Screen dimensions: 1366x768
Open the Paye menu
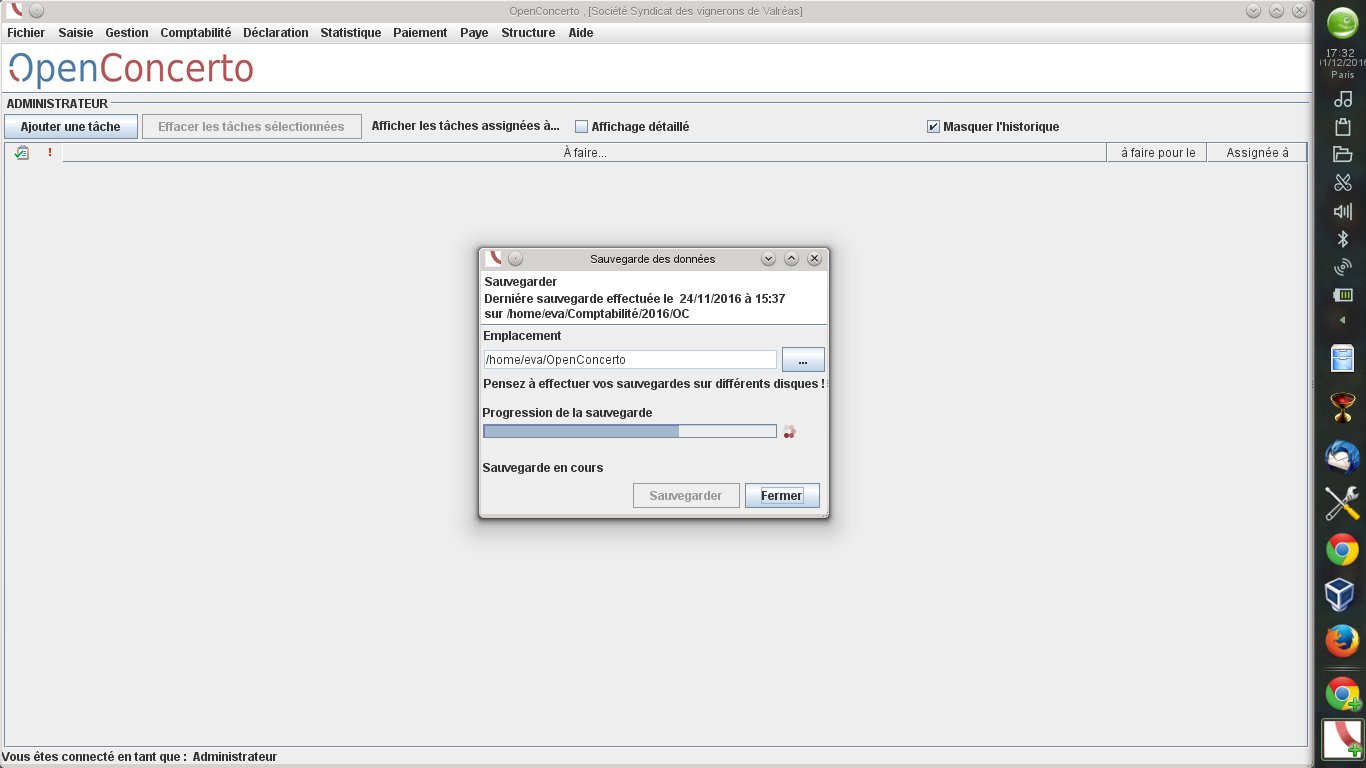coord(474,33)
